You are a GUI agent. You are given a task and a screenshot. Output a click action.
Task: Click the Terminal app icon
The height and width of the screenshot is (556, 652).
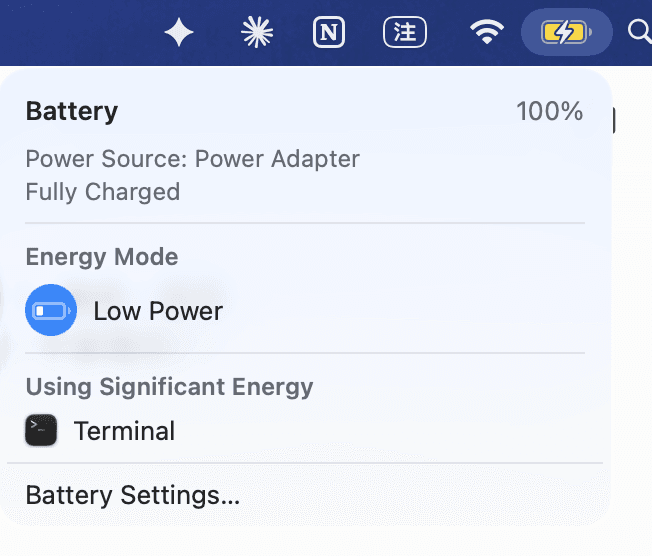pos(41,430)
